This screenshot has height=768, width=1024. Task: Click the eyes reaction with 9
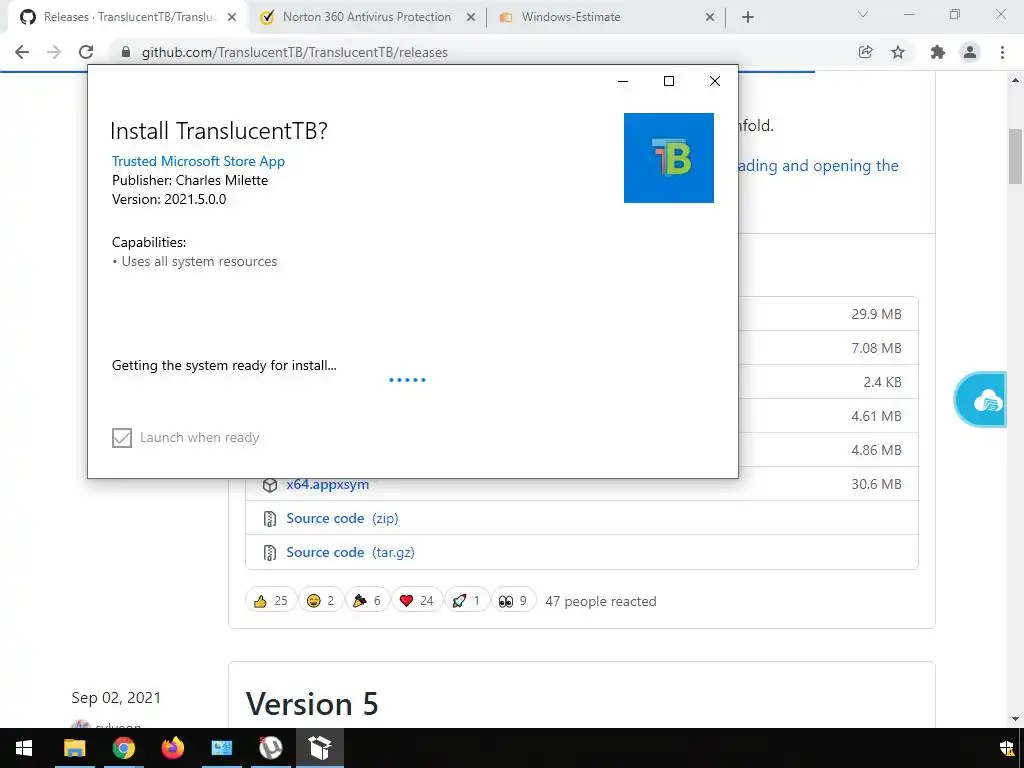click(x=513, y=600)
